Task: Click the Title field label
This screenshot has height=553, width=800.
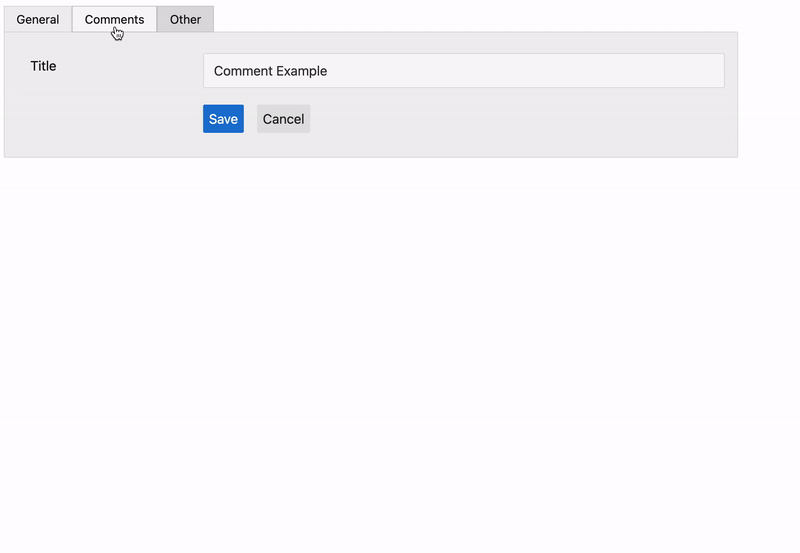Action: click(x=43, y=66)
